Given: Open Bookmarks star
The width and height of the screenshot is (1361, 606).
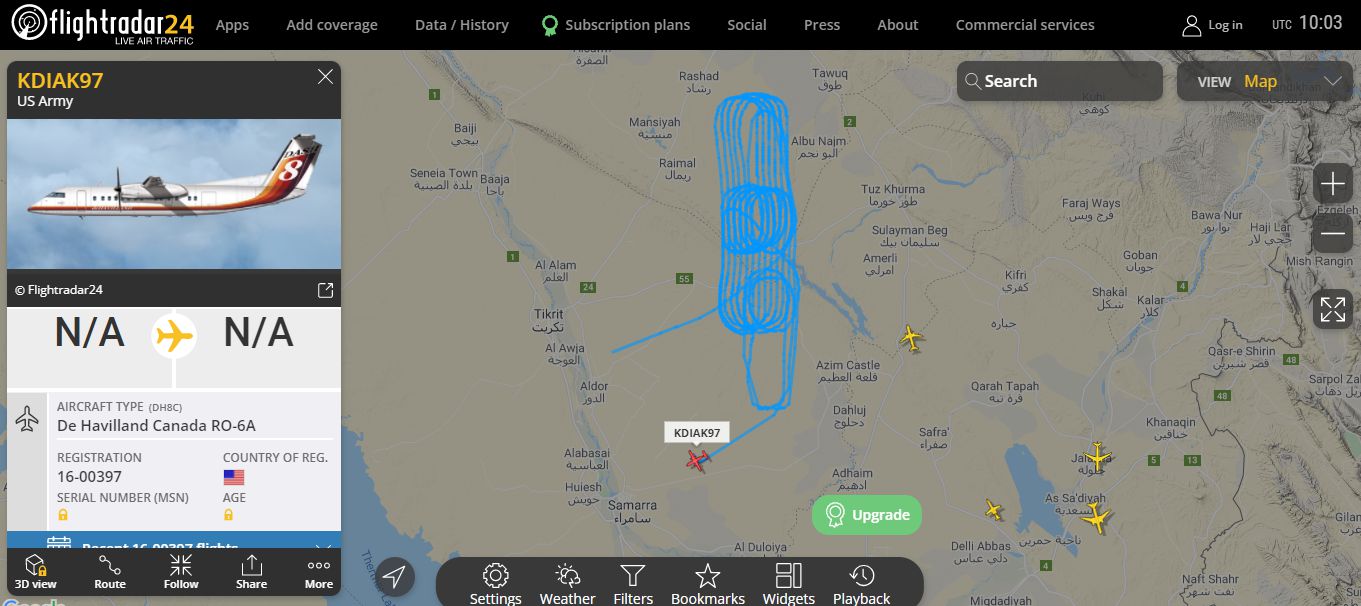Looking at the screenshot, I should coord(708,584).
